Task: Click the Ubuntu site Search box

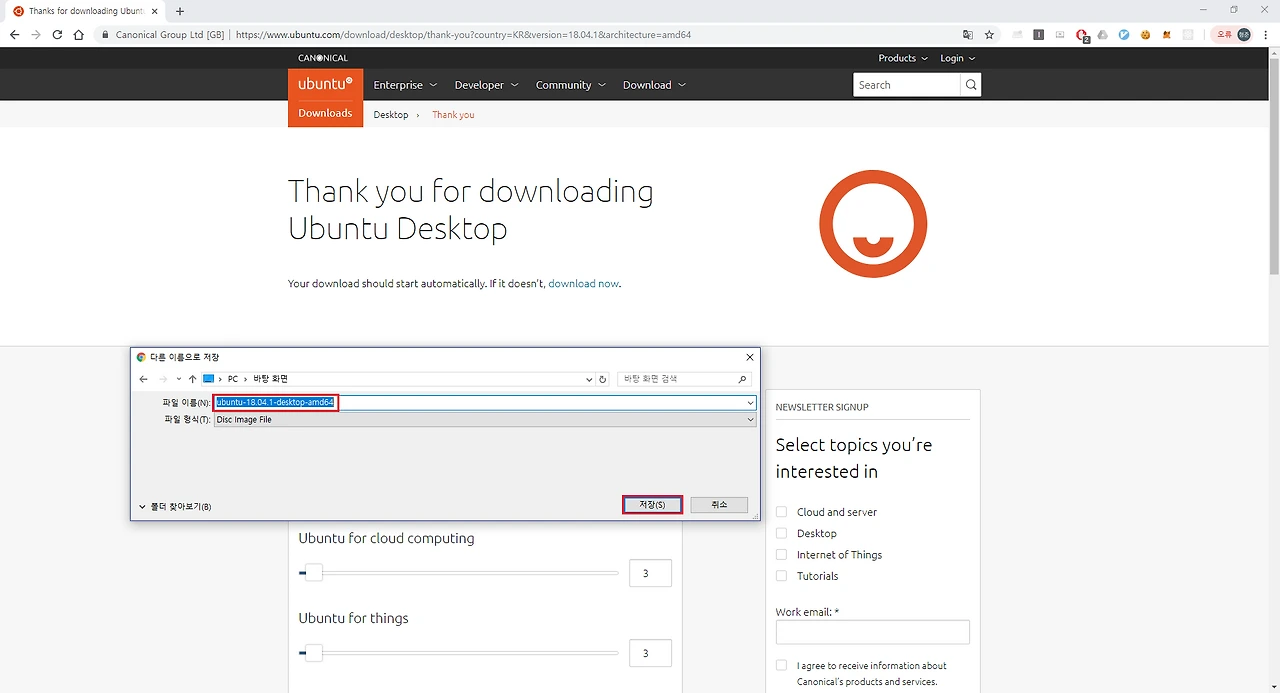Action: point(906,85)
